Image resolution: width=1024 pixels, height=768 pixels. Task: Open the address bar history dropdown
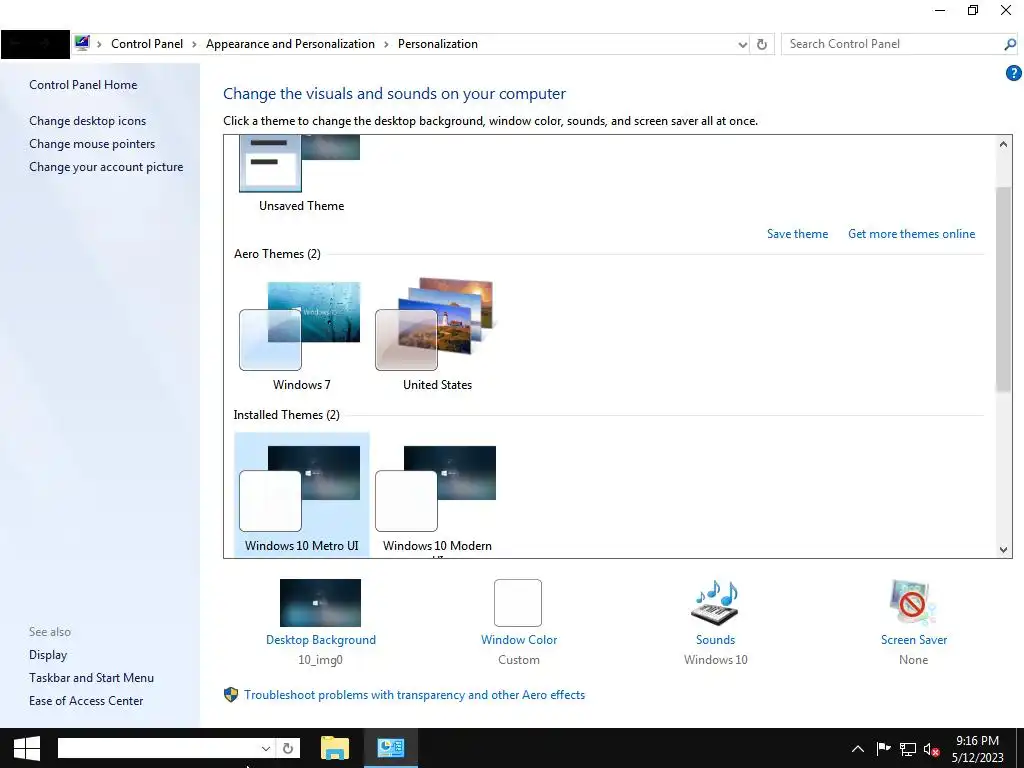pos(743,44)
